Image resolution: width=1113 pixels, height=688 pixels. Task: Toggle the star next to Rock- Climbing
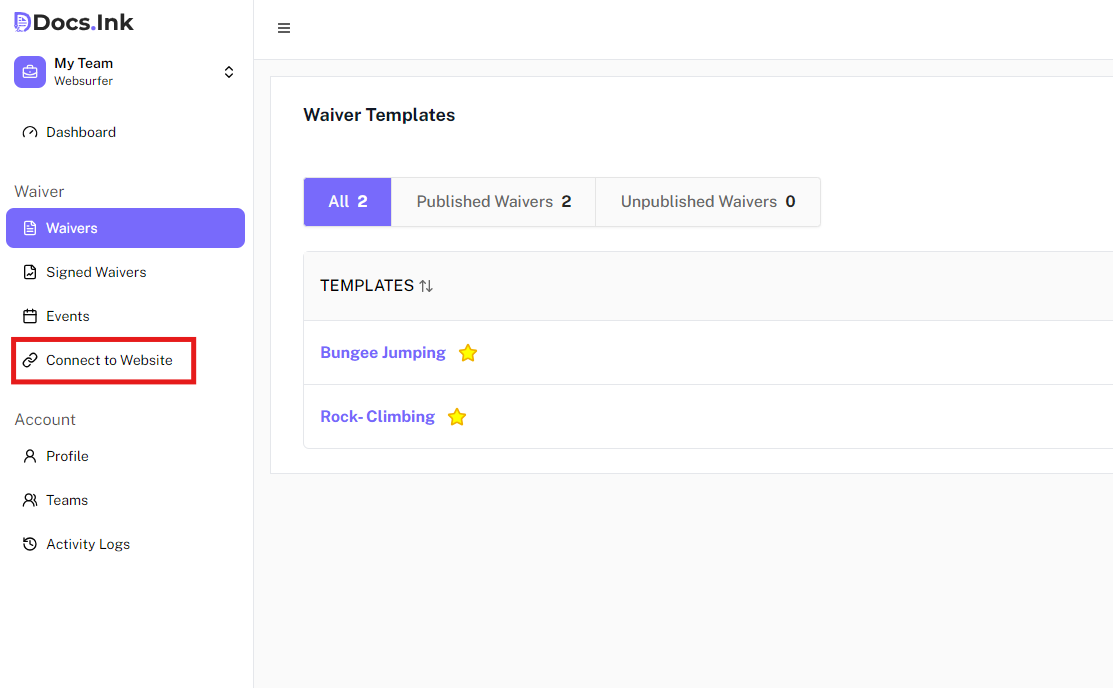pyautogui.click(x=457, y=417)
